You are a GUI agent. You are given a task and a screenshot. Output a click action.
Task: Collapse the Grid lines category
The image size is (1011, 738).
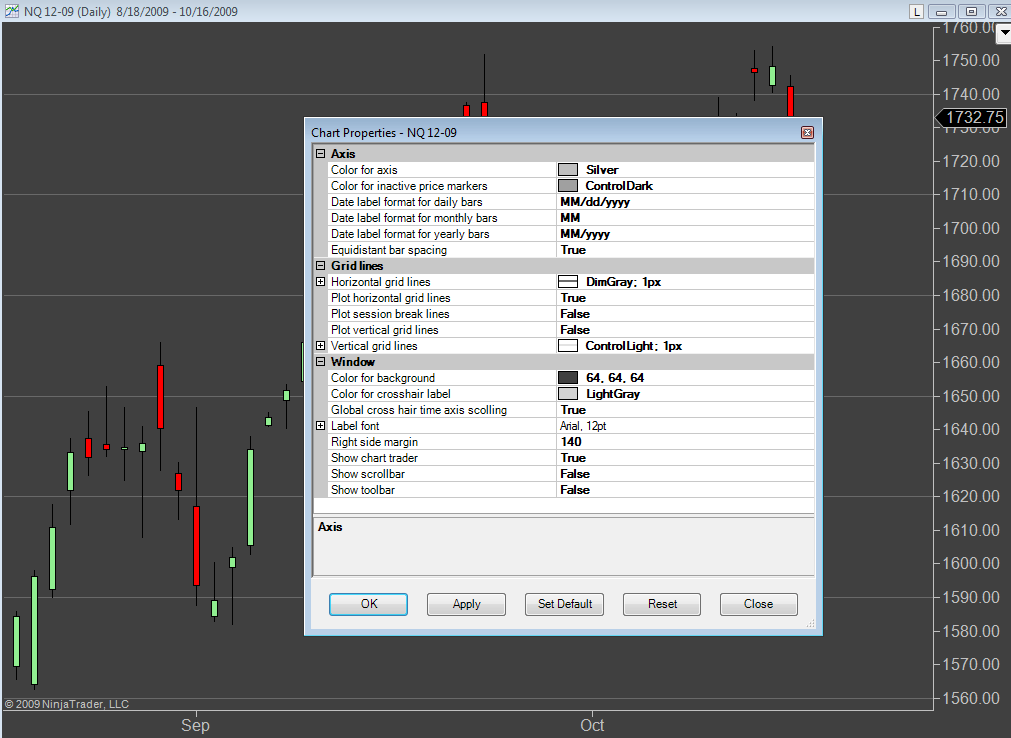320,266
